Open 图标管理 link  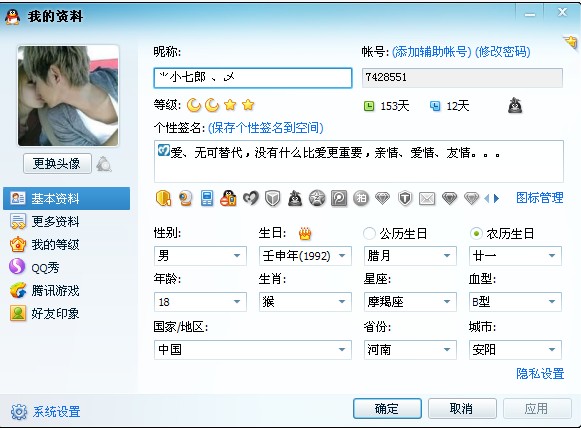click(540, 198)
